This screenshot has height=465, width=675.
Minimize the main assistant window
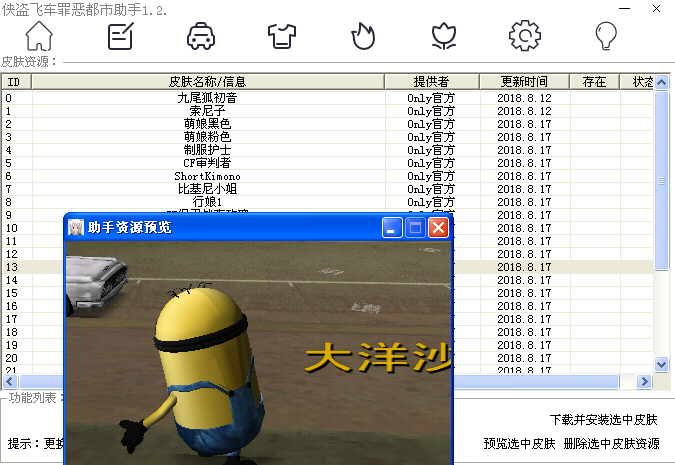625,9
